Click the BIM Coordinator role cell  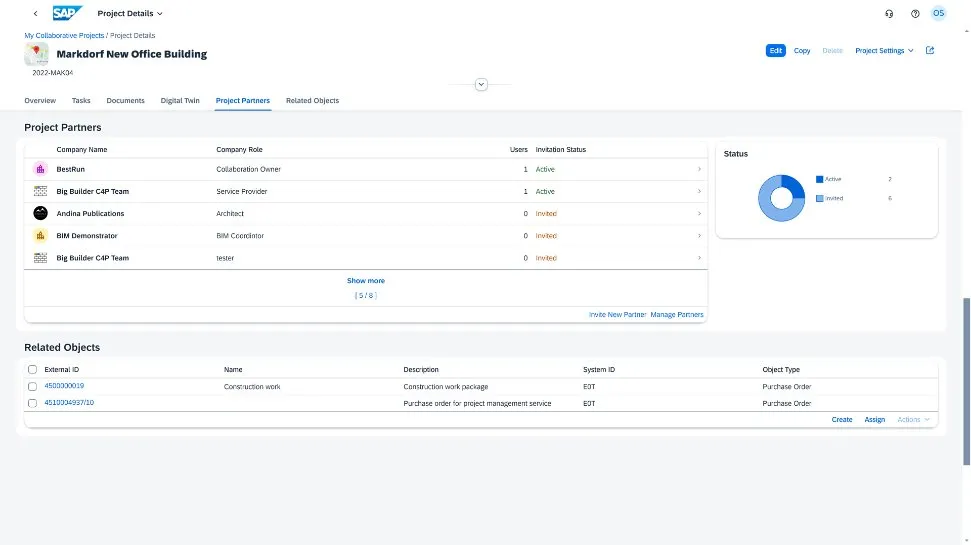(240, 236)
